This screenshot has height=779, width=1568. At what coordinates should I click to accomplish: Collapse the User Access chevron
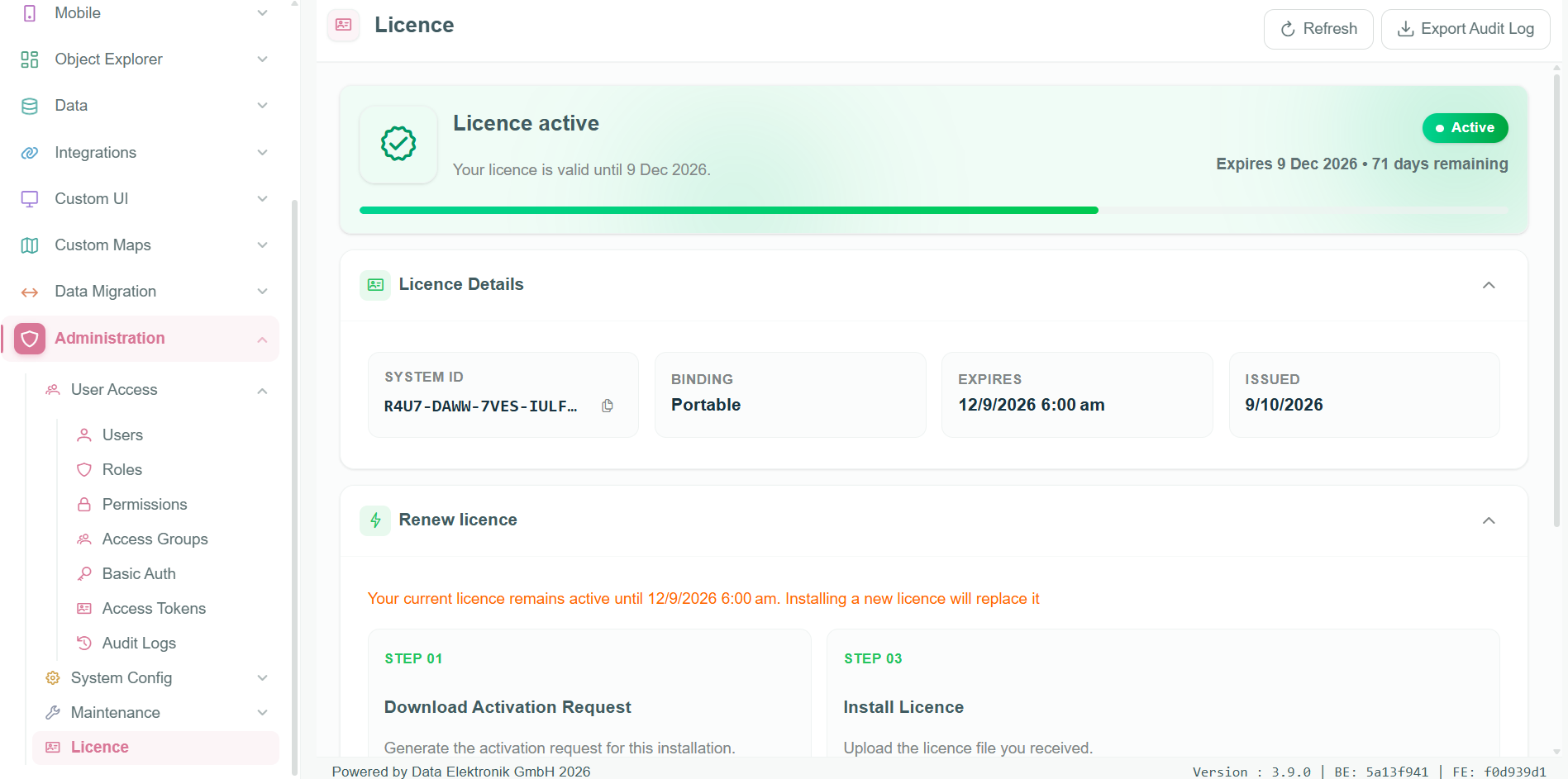[262, 391]
